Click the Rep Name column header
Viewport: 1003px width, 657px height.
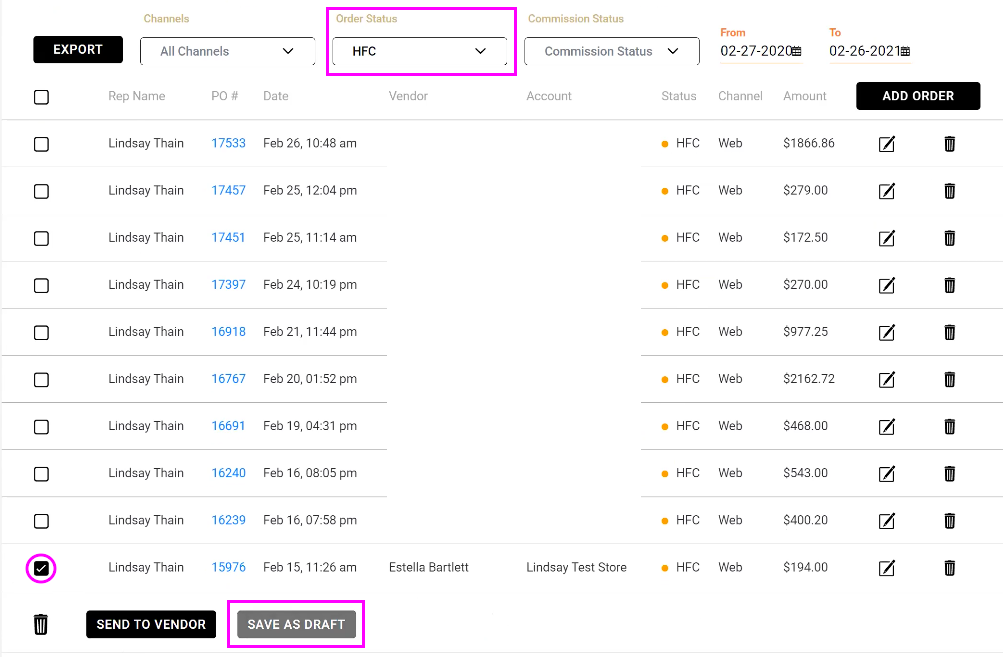pos(137,96)
